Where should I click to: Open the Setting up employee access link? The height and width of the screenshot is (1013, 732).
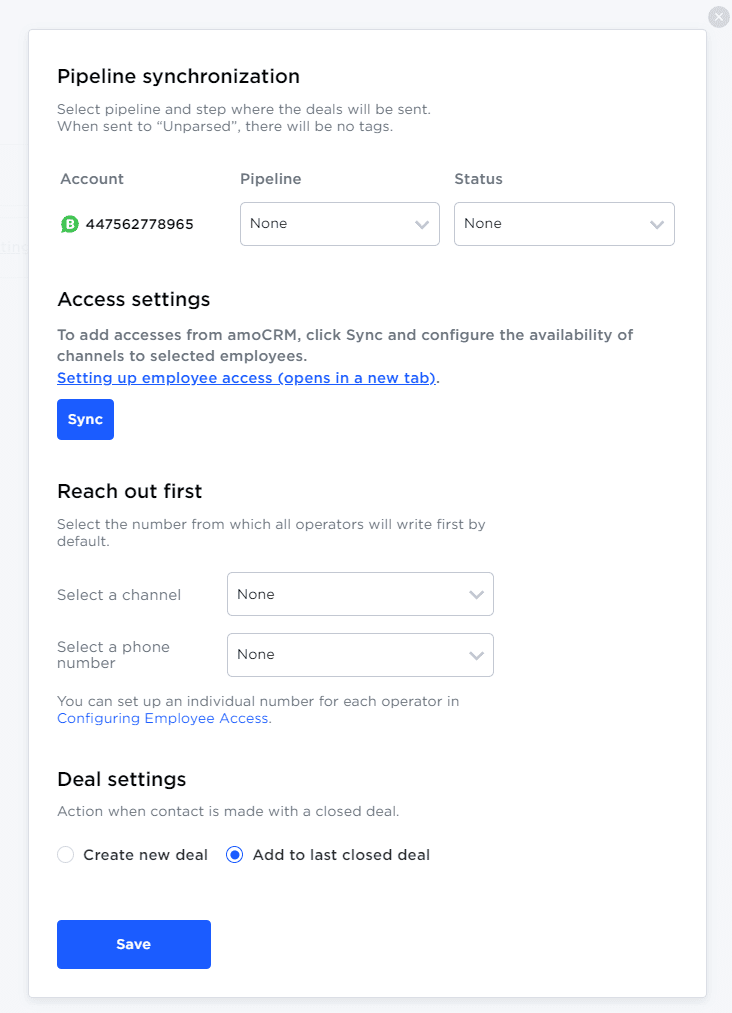click(246, 378)
